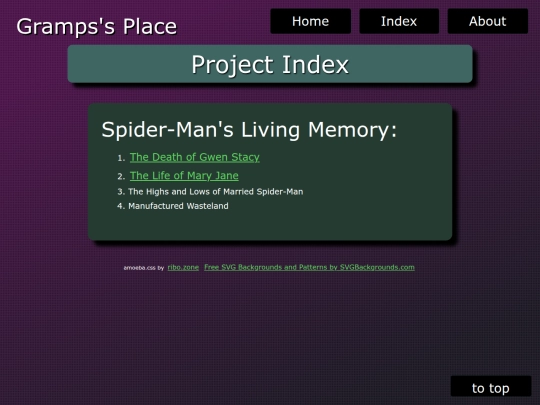Jump back using the to top button
Screen dimensions: 540x405
point(491,387)
